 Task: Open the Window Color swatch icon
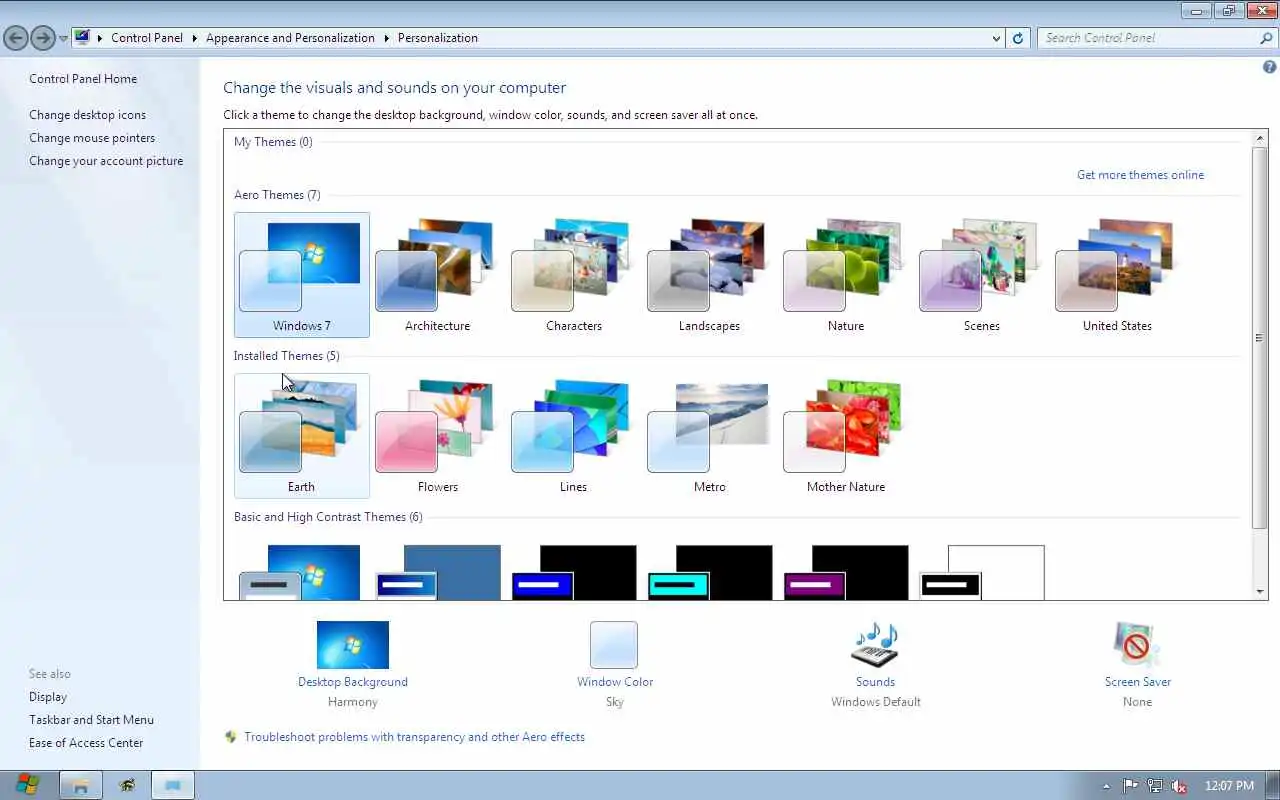pos(614,645)
